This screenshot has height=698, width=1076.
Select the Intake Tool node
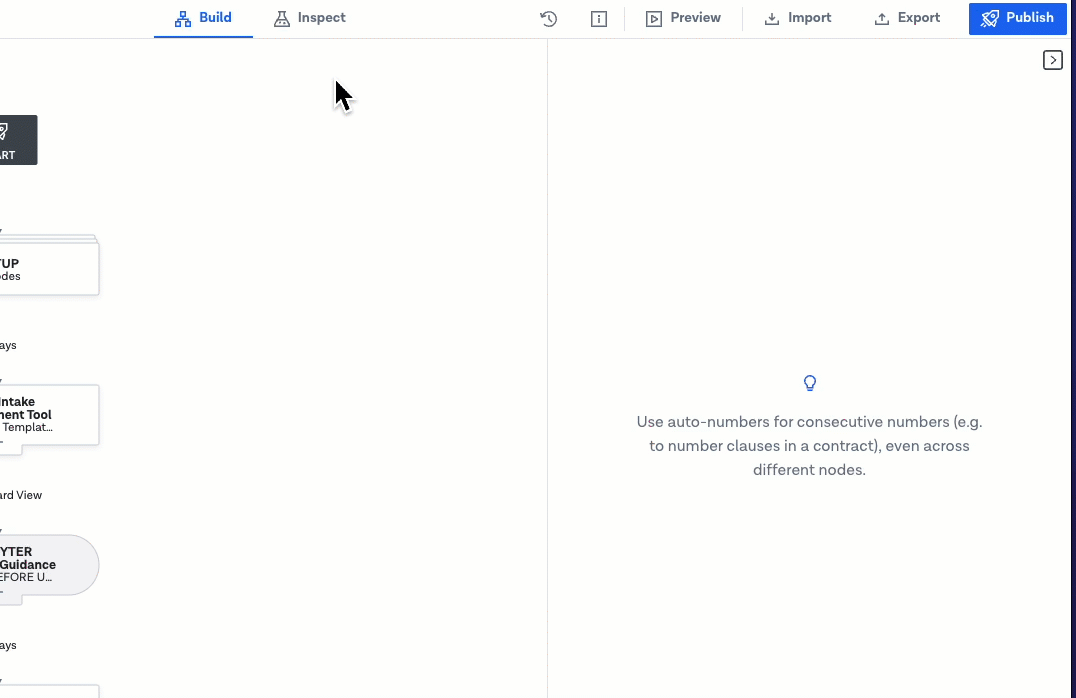pos(49,415)
